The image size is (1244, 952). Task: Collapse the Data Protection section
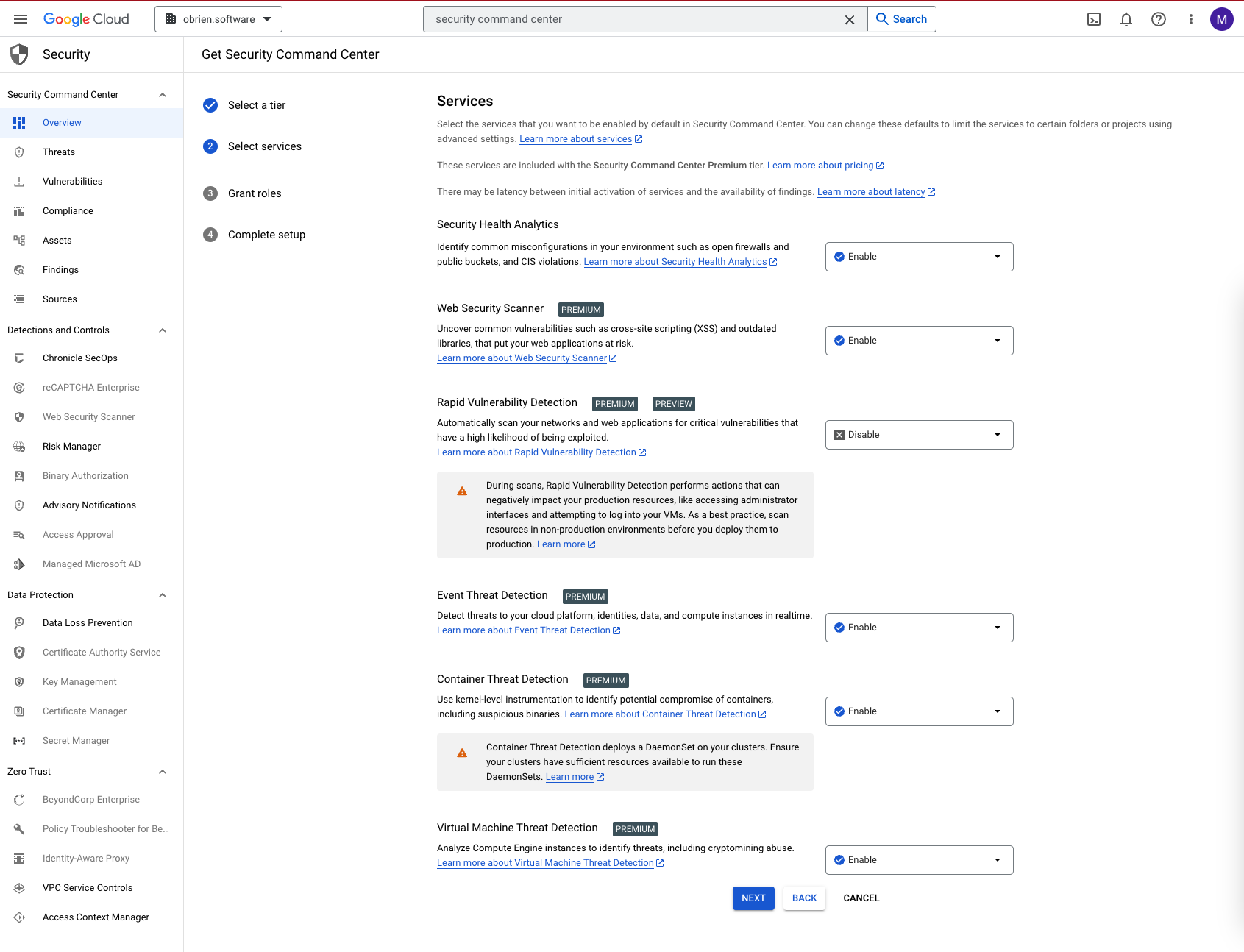163,594
